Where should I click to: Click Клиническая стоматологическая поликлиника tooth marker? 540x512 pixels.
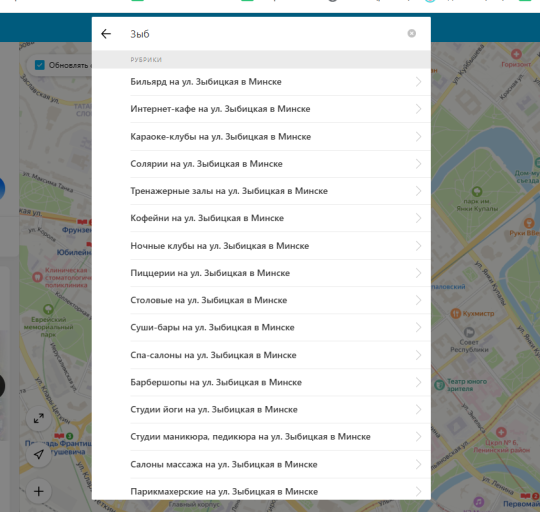click(37, 277)
